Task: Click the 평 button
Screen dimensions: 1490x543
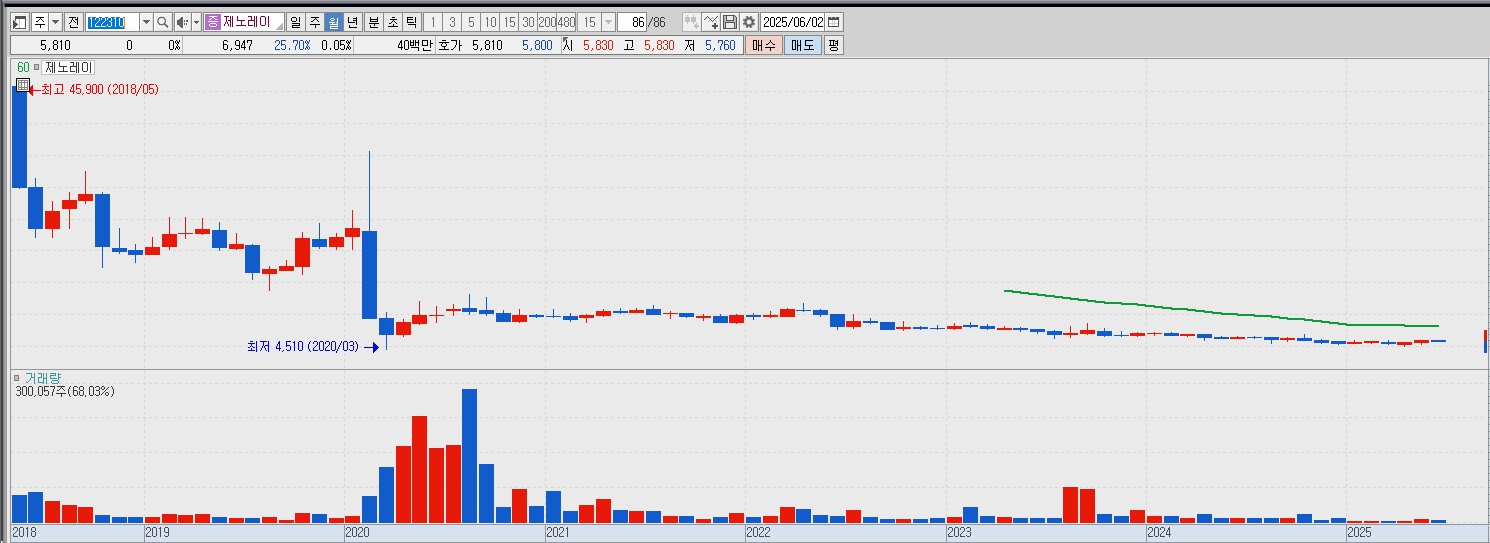Action: click(834, 45)
